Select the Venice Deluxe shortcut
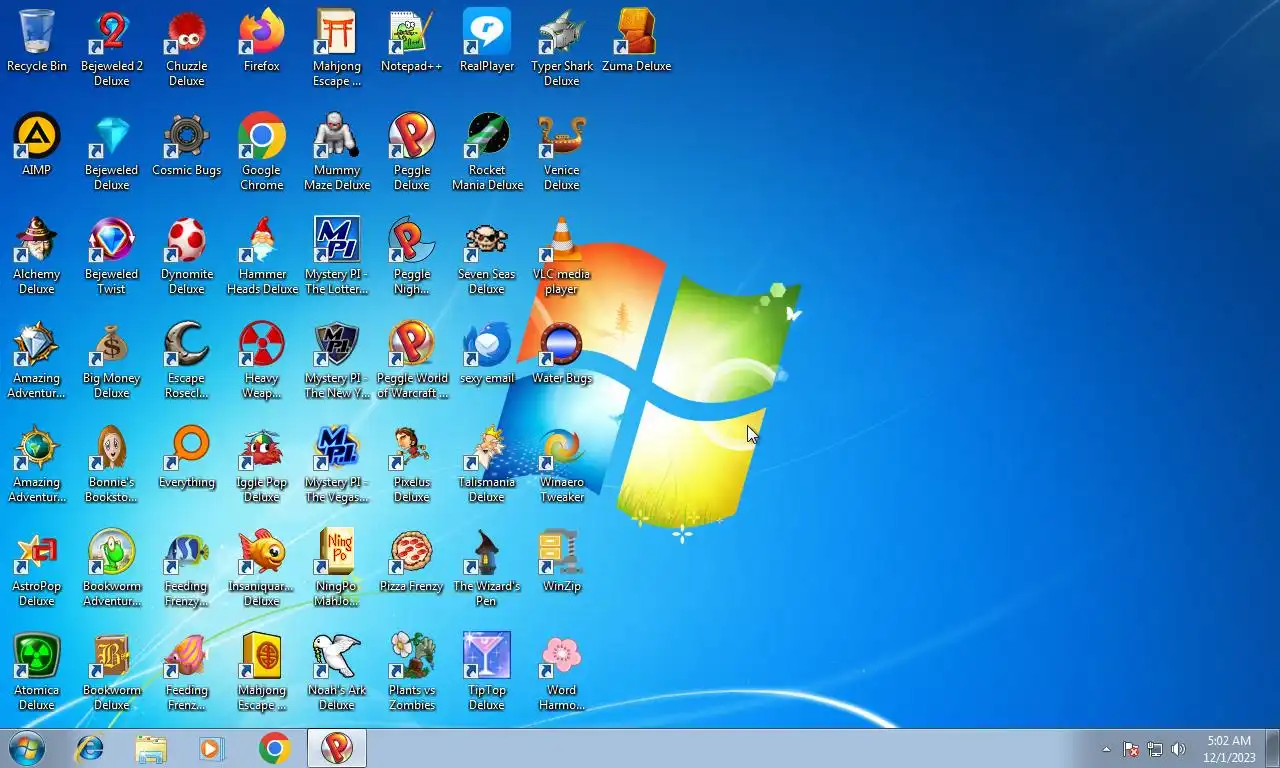Image resolution: width=1280 pixels, height=768 pixels. (562, 152)
